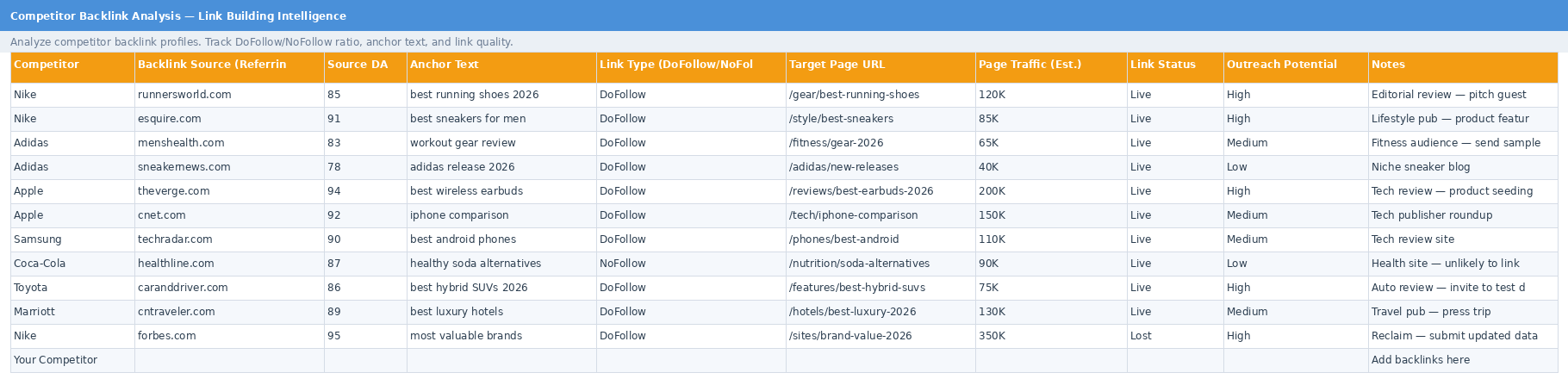Click the iphone comparison cell
The height and width of the screenshot is (379, 1568).
pyautogui.click(x=501, y=216)
